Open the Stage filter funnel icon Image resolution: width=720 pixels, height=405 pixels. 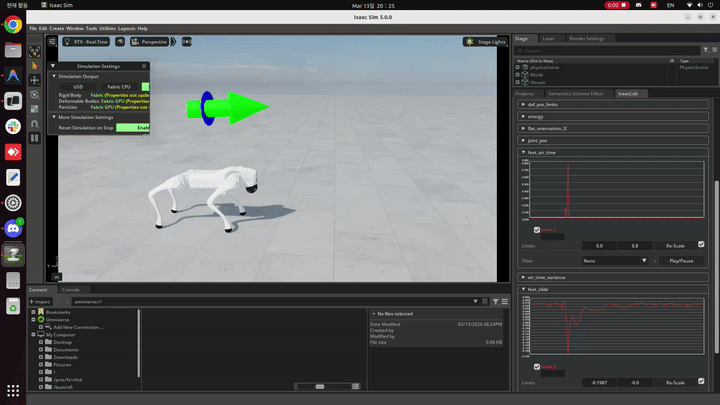click(x=706, y=50)
